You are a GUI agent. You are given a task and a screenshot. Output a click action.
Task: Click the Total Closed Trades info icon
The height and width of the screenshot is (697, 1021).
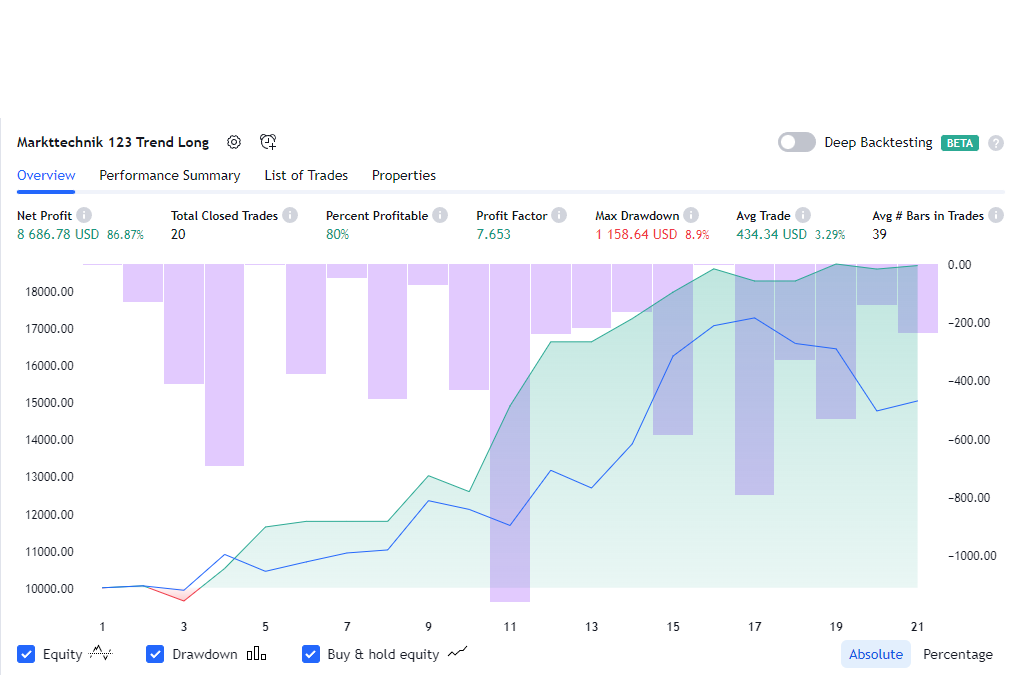(290, 215)
